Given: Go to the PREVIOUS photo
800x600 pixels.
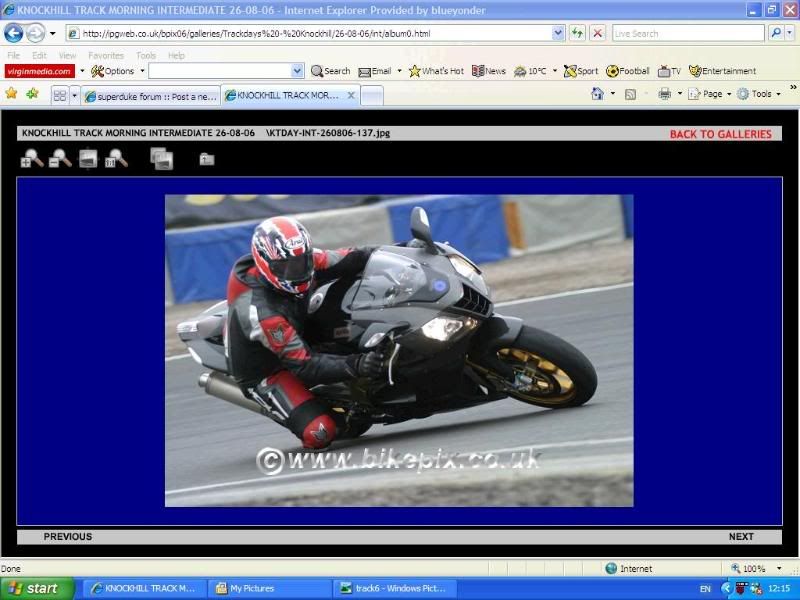Looking at the screenshot, I should (67, 537).
